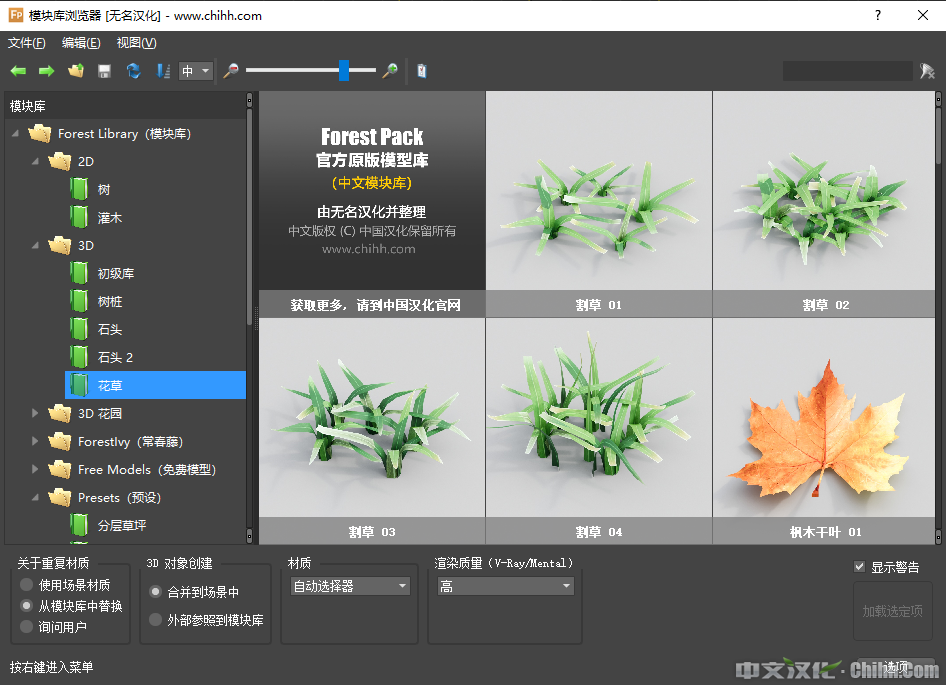Viewport: 946px width, 685px height.
Task: Click the thumbnail size slider handle
Action: [x=344, y=70]
